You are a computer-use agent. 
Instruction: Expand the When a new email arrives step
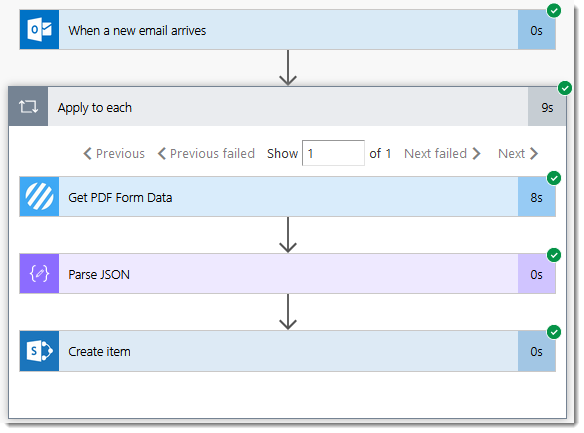coord(288,30)
